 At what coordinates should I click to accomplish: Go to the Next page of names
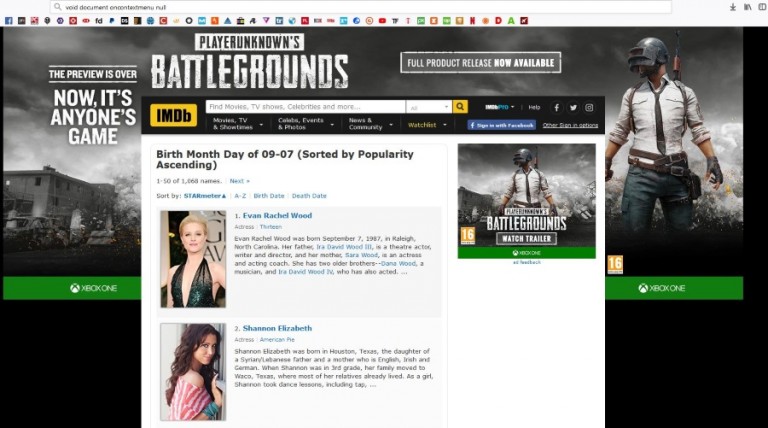[239, 181]
